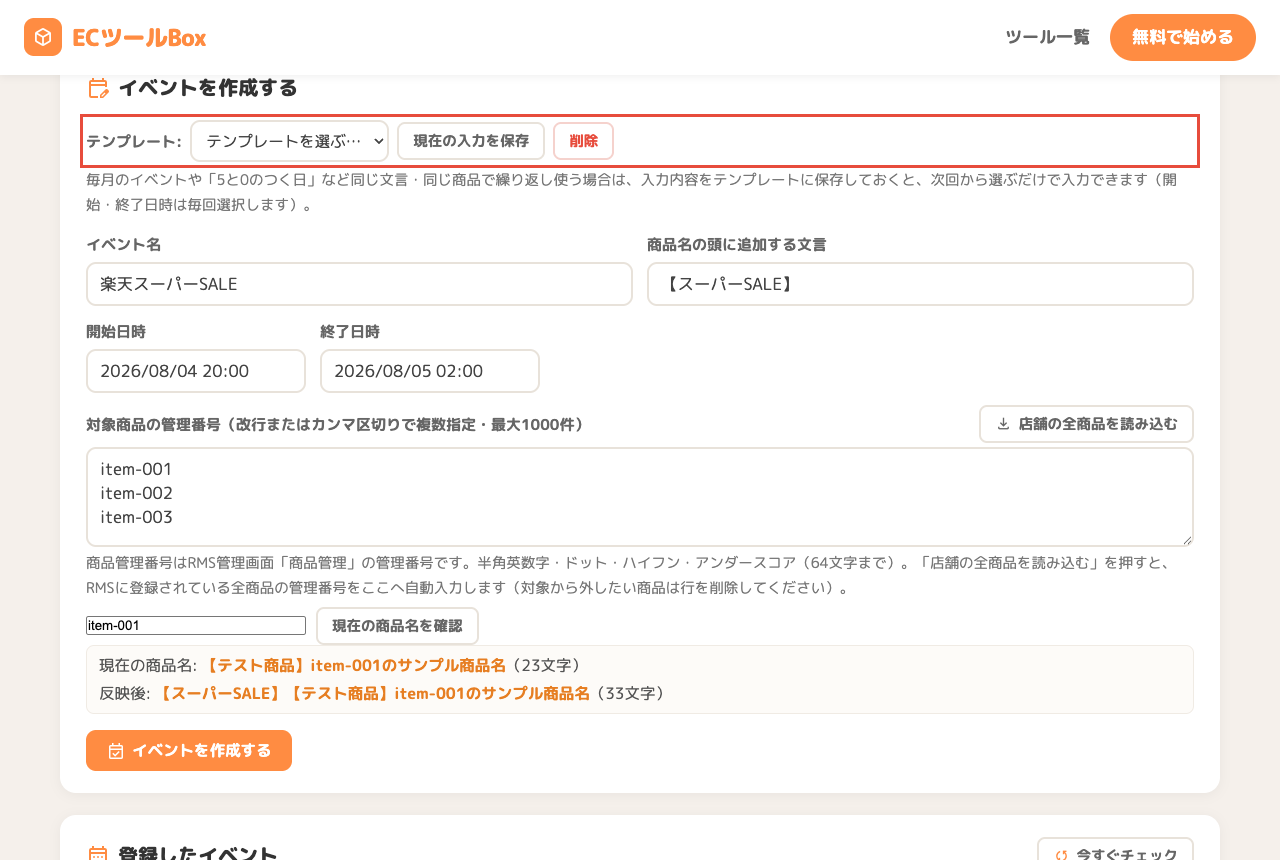Image resolution: width=1280 pixels, height=860 pixels.
Task: Click the 登録したイベント section heading
Action: click(x=198, y=853)
